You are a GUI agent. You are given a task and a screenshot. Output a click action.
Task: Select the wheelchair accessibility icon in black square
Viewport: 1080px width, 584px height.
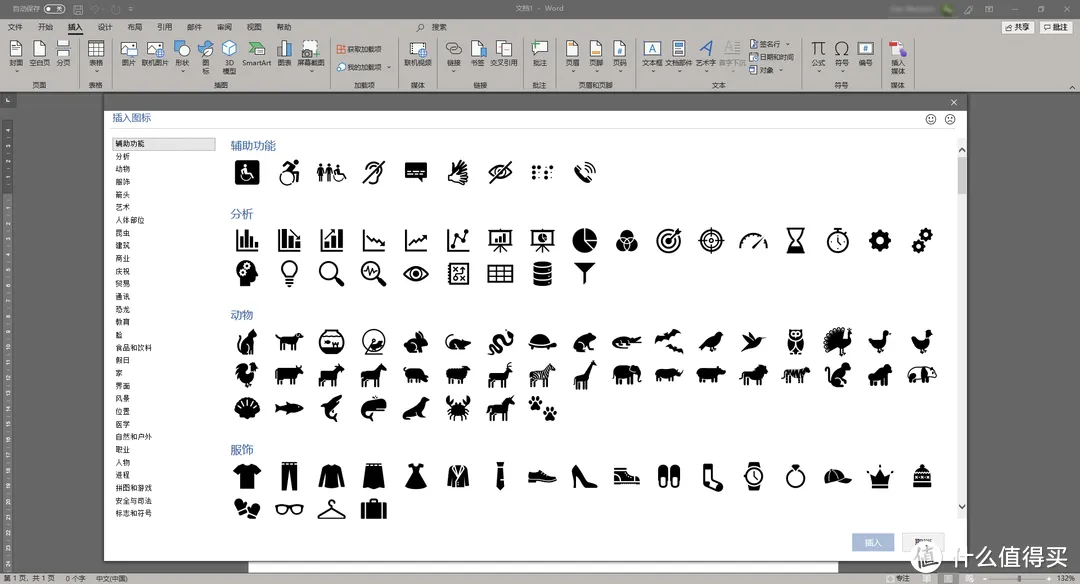point(247,172)
